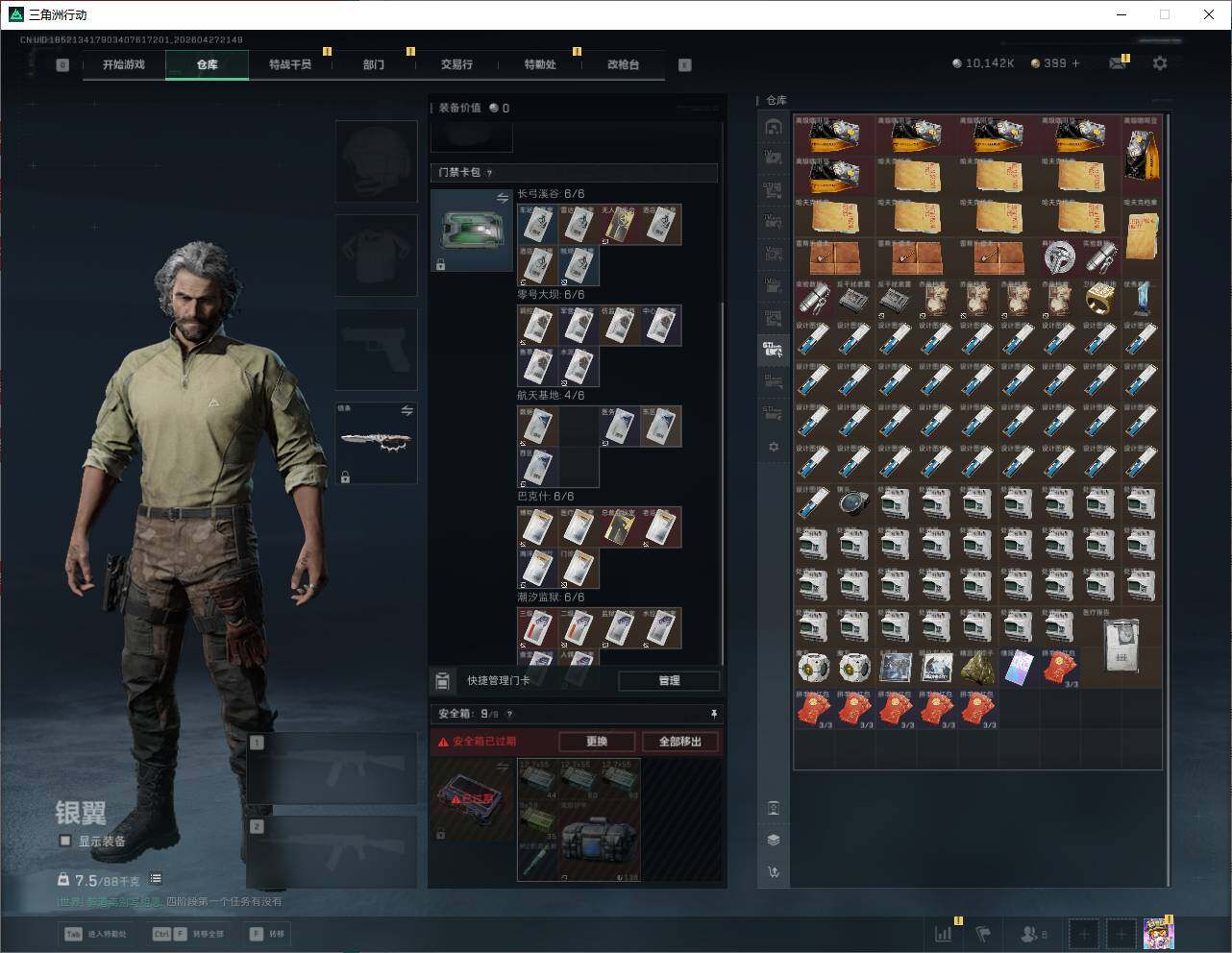Swap the melee knife via arrows icon
1232x953 pixels.
tap(407, 411)
